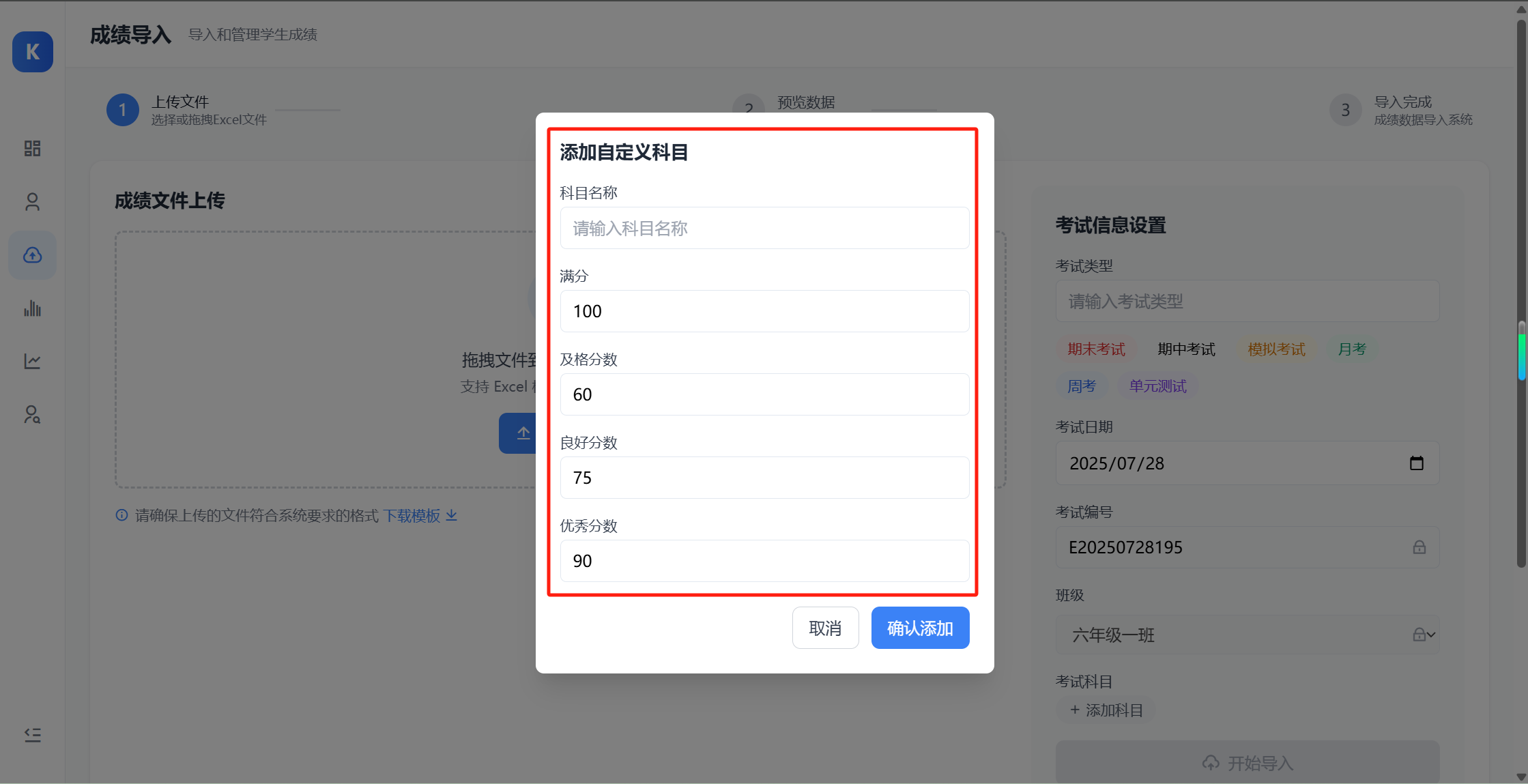Download the template via 下载模板 link
1528x784 pixels.
pyautogui.click(x=412, y=516)
